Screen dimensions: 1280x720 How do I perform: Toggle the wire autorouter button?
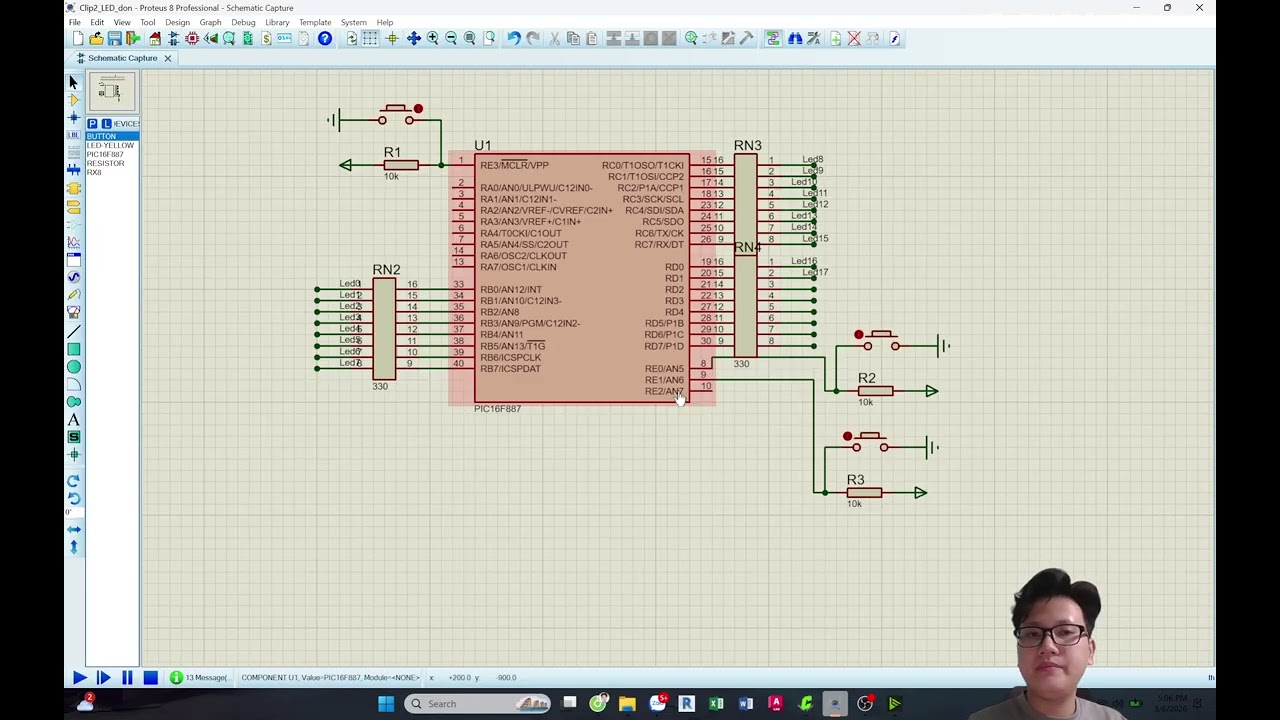pyautogui.click(x=773, y=38)
